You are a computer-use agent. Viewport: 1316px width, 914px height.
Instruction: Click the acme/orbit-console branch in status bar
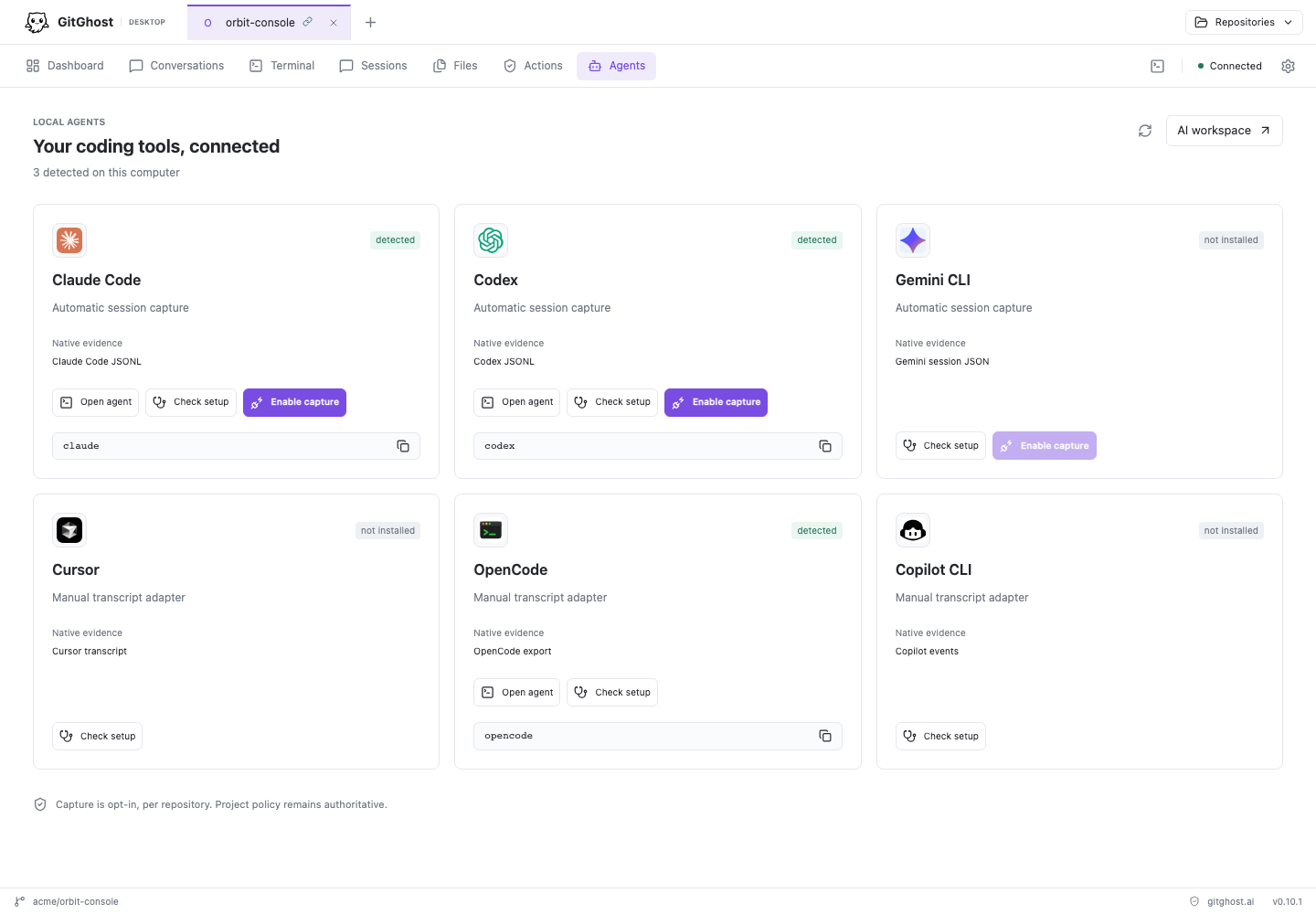pos(67,901)
